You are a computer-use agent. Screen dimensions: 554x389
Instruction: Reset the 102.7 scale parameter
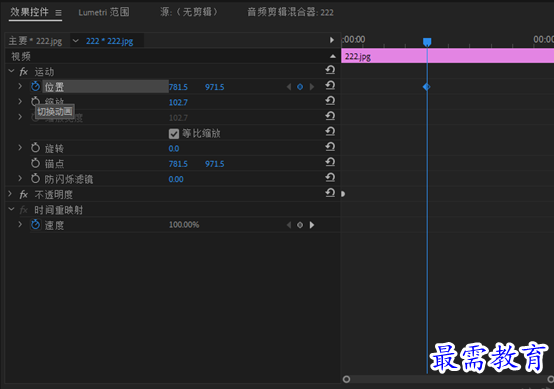click(x=330, y=101)
